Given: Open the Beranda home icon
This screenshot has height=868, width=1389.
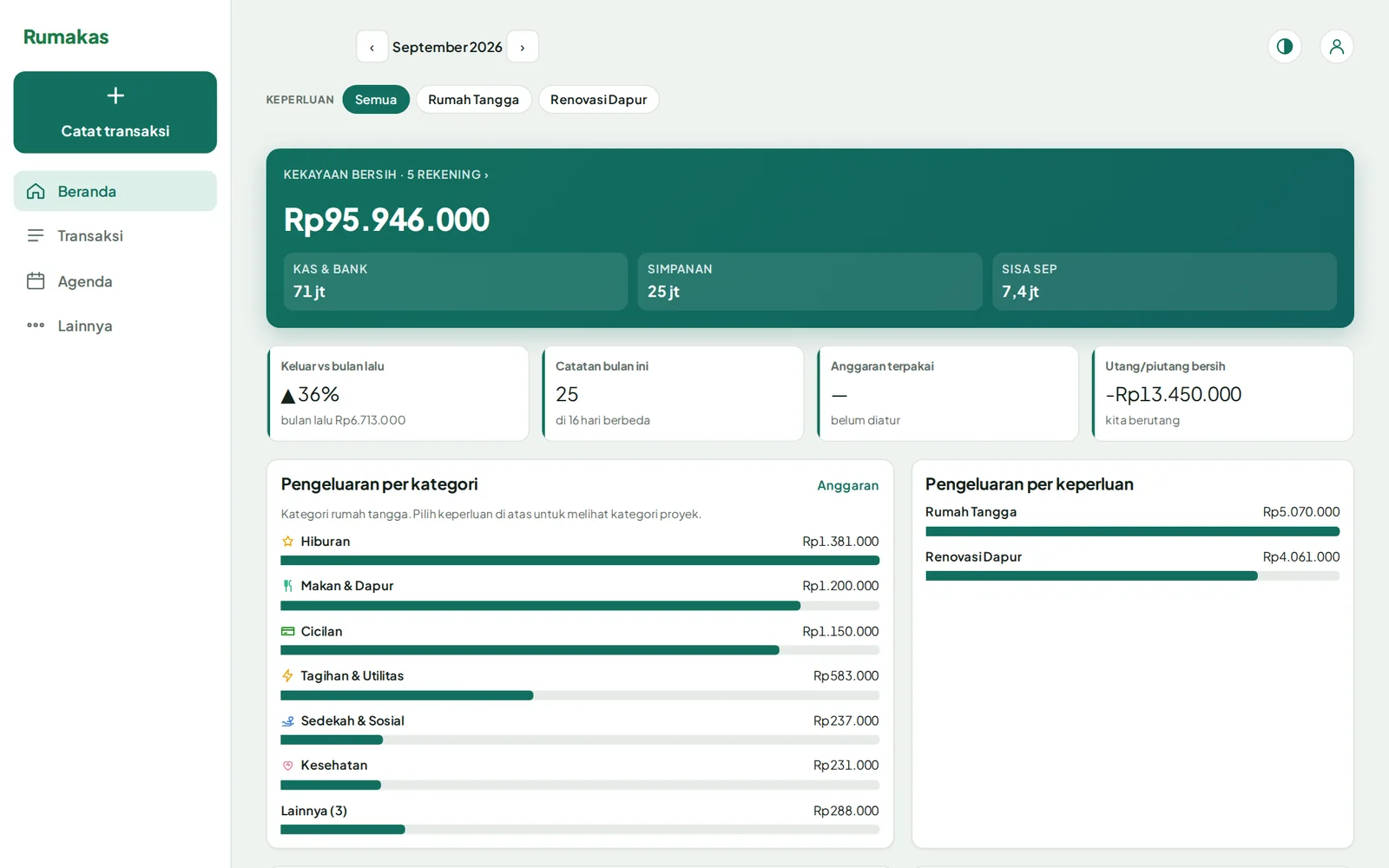Looking at the screenshot, I should (36, 191).
